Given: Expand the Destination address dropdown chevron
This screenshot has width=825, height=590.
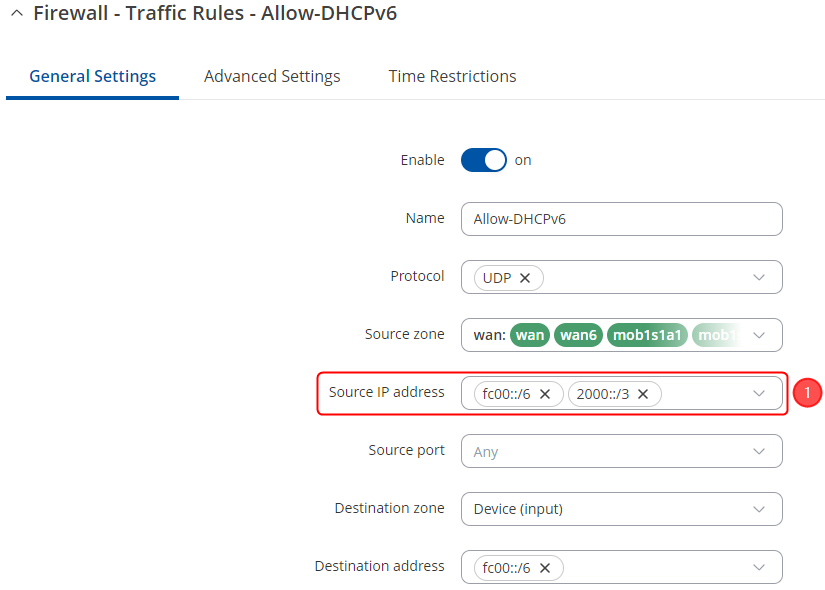Looking at the screenshot, I should 759,567.
